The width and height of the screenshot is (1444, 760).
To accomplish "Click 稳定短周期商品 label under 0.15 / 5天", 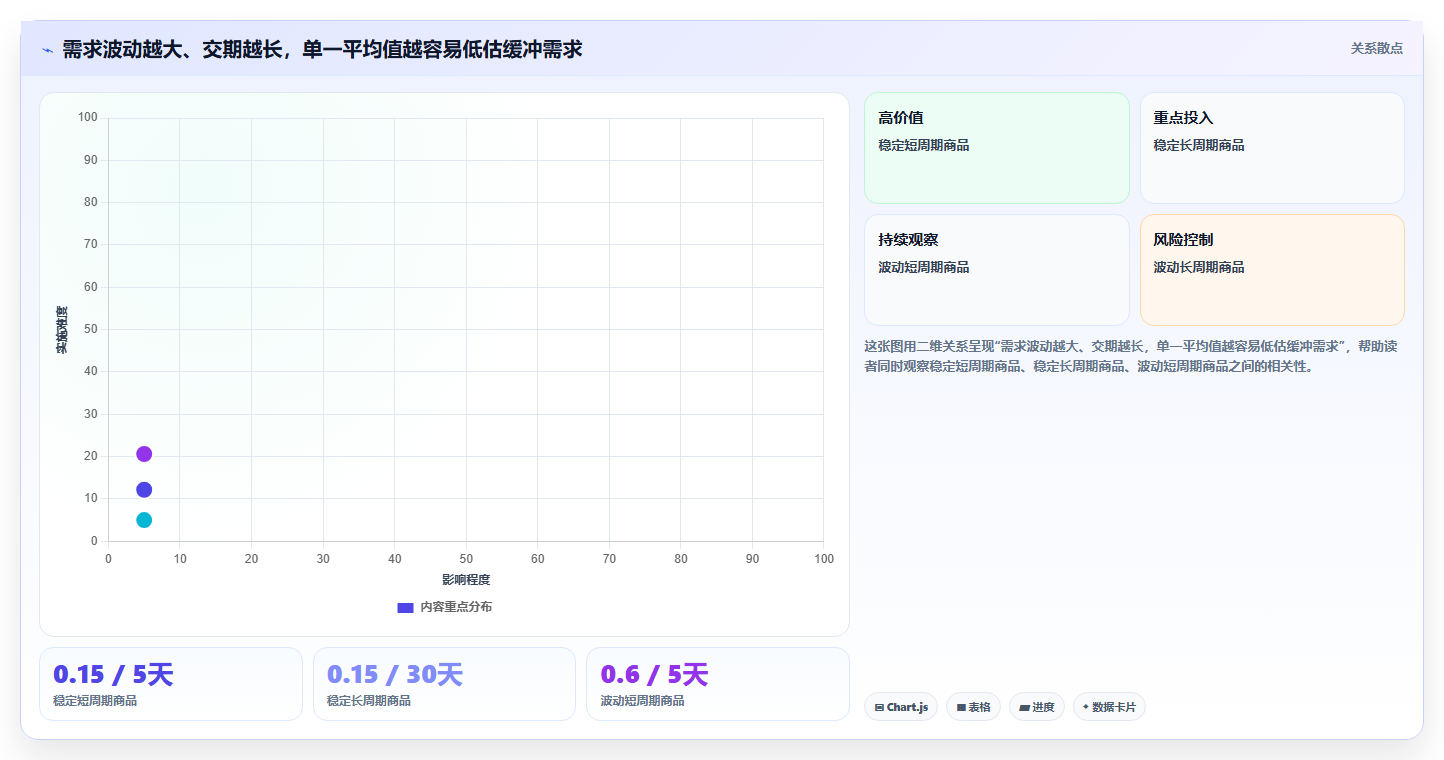I will tap(95, 701).
